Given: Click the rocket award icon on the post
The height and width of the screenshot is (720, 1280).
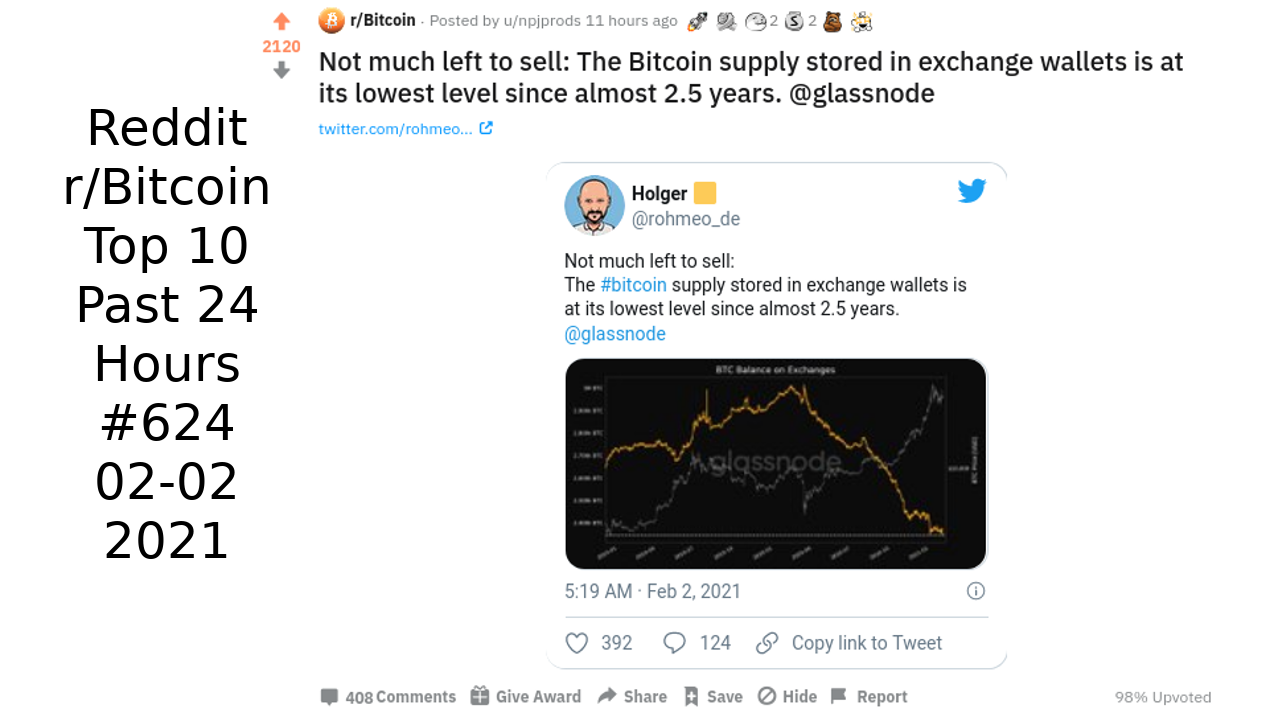Looking at the screenshot, I should (x=698, y=20).
